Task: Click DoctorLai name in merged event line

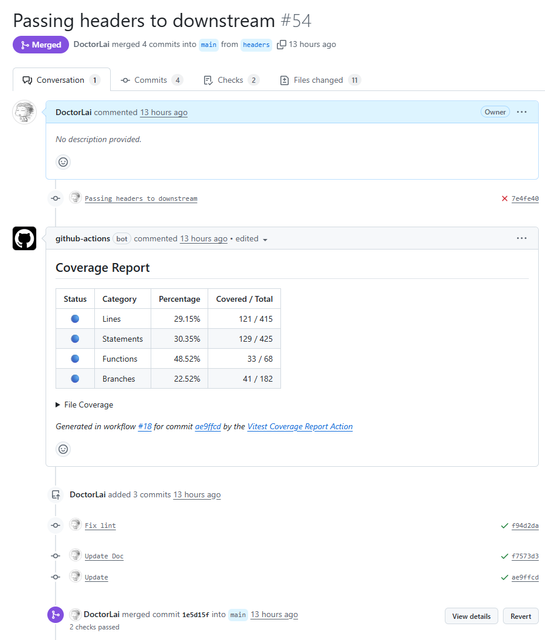Action: (101, 614)
